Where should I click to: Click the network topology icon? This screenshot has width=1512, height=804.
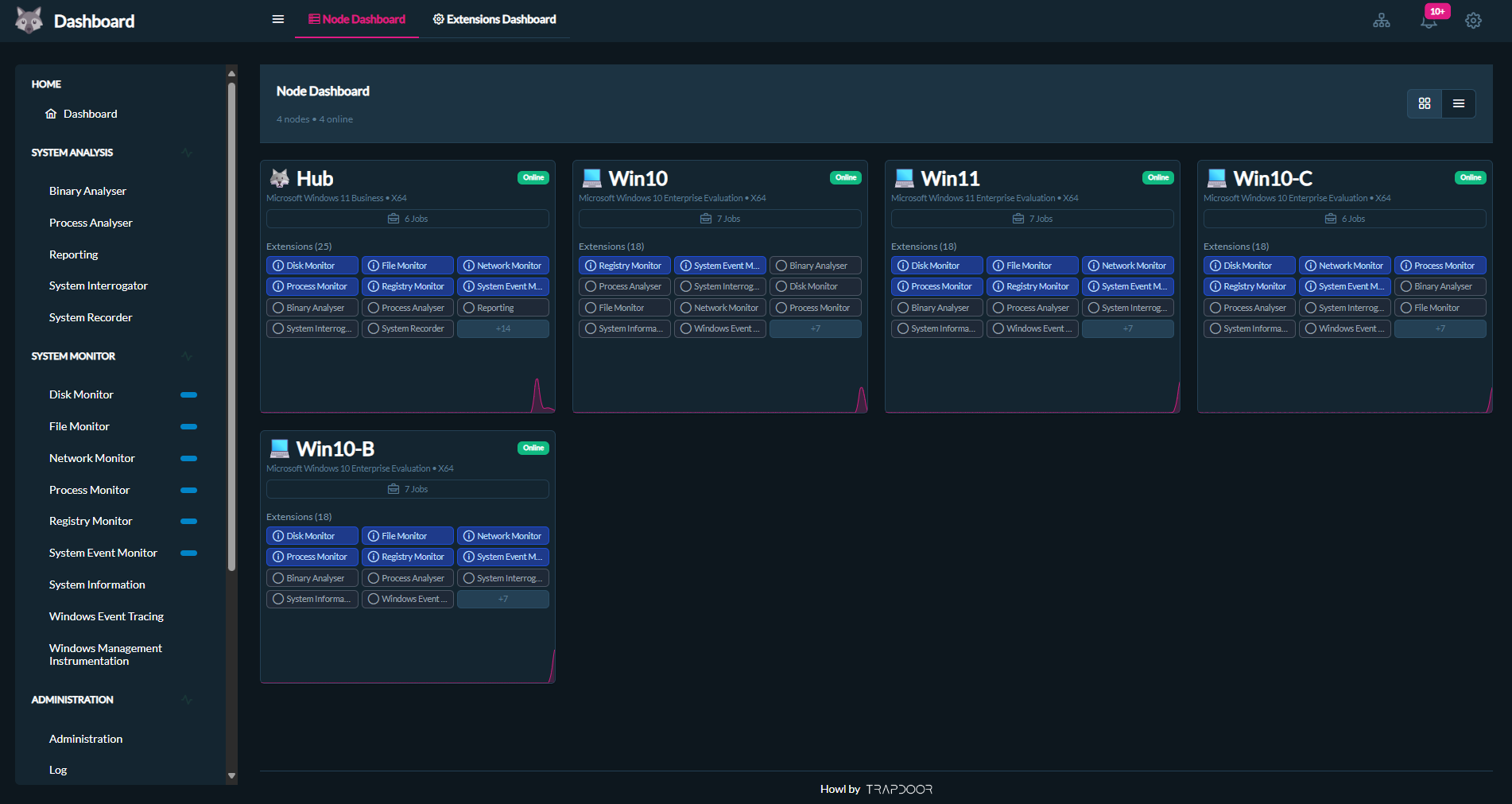click(1382, 21)
